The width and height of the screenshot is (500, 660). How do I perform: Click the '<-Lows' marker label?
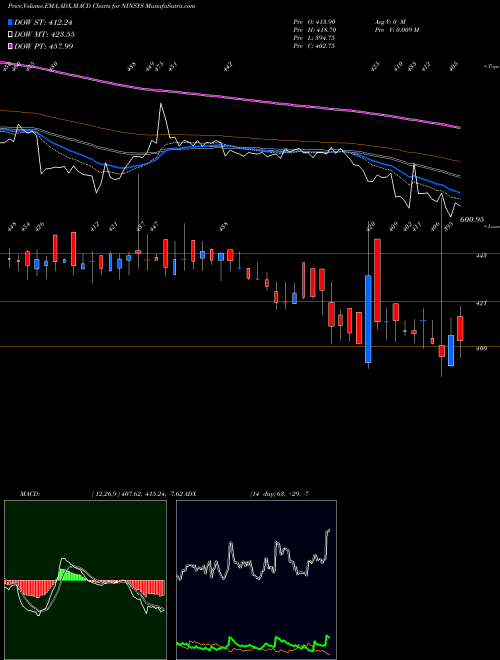pyautogui.click(x=491, y=226)
